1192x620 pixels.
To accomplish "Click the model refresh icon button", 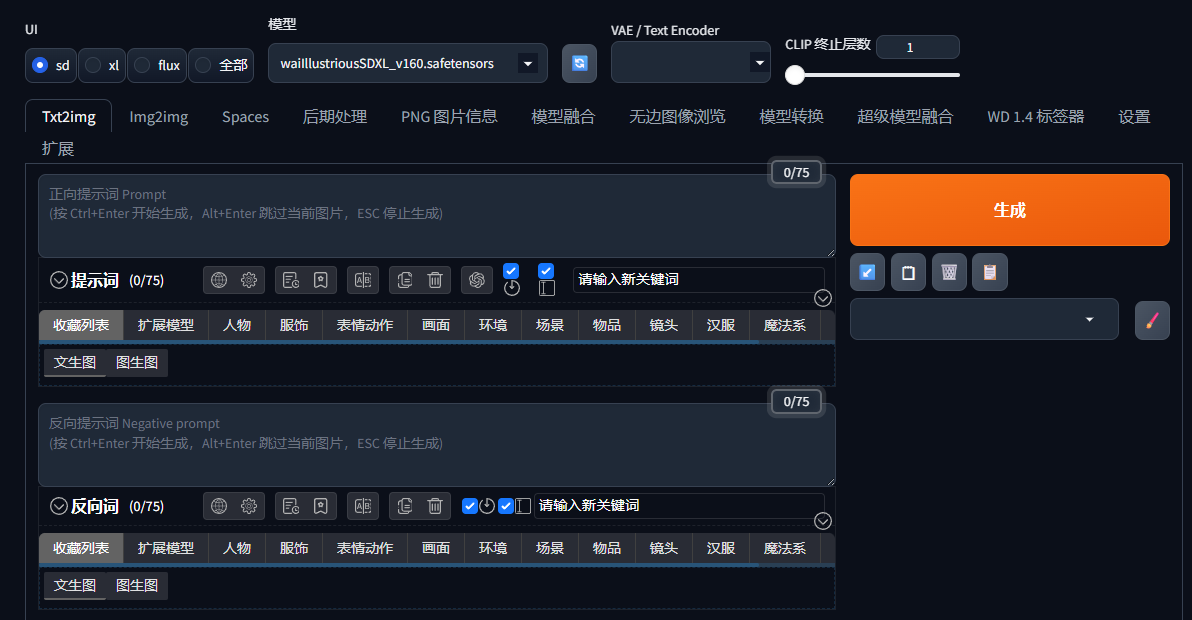I will 579,63.
